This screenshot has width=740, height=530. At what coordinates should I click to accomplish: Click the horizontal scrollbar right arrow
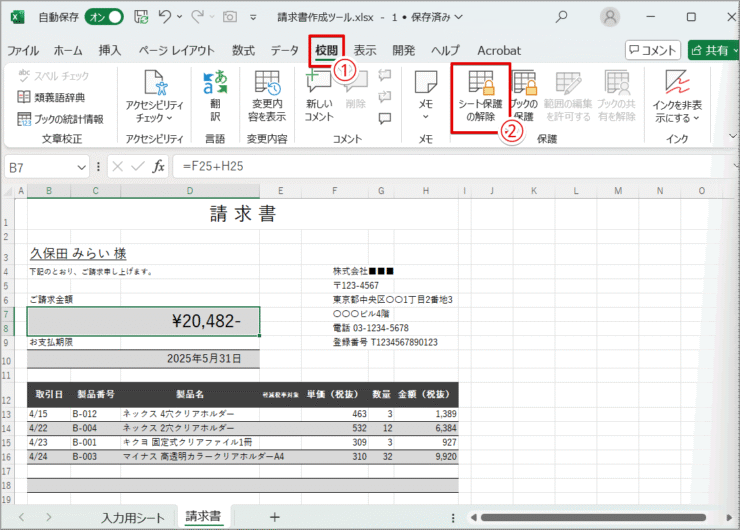click(730, 518)
